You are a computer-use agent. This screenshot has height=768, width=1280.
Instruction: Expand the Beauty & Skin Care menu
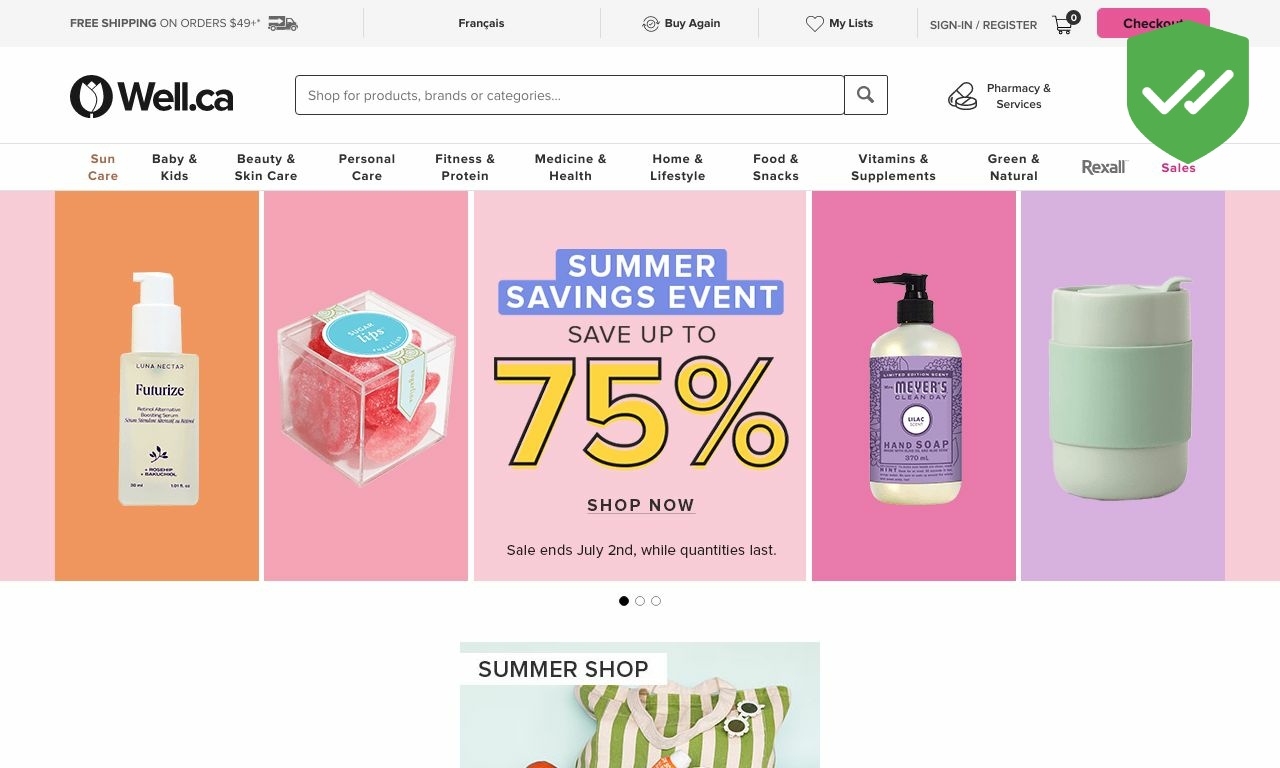pos(266,167)
